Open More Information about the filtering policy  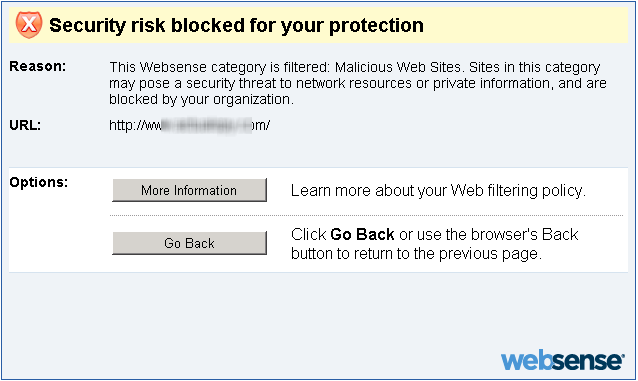click(190, 190)
